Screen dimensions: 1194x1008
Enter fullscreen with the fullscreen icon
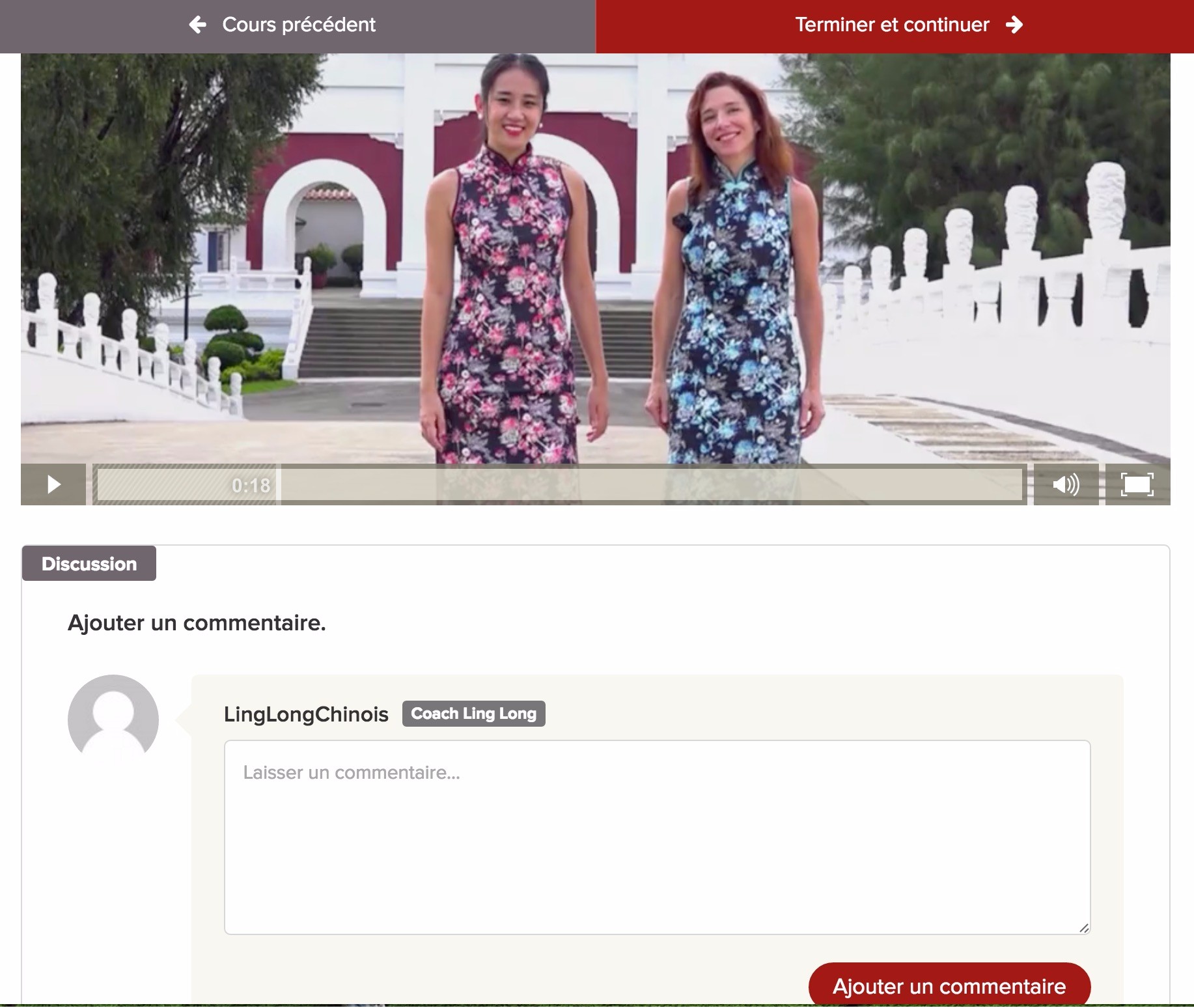(x=1137, y=484)
